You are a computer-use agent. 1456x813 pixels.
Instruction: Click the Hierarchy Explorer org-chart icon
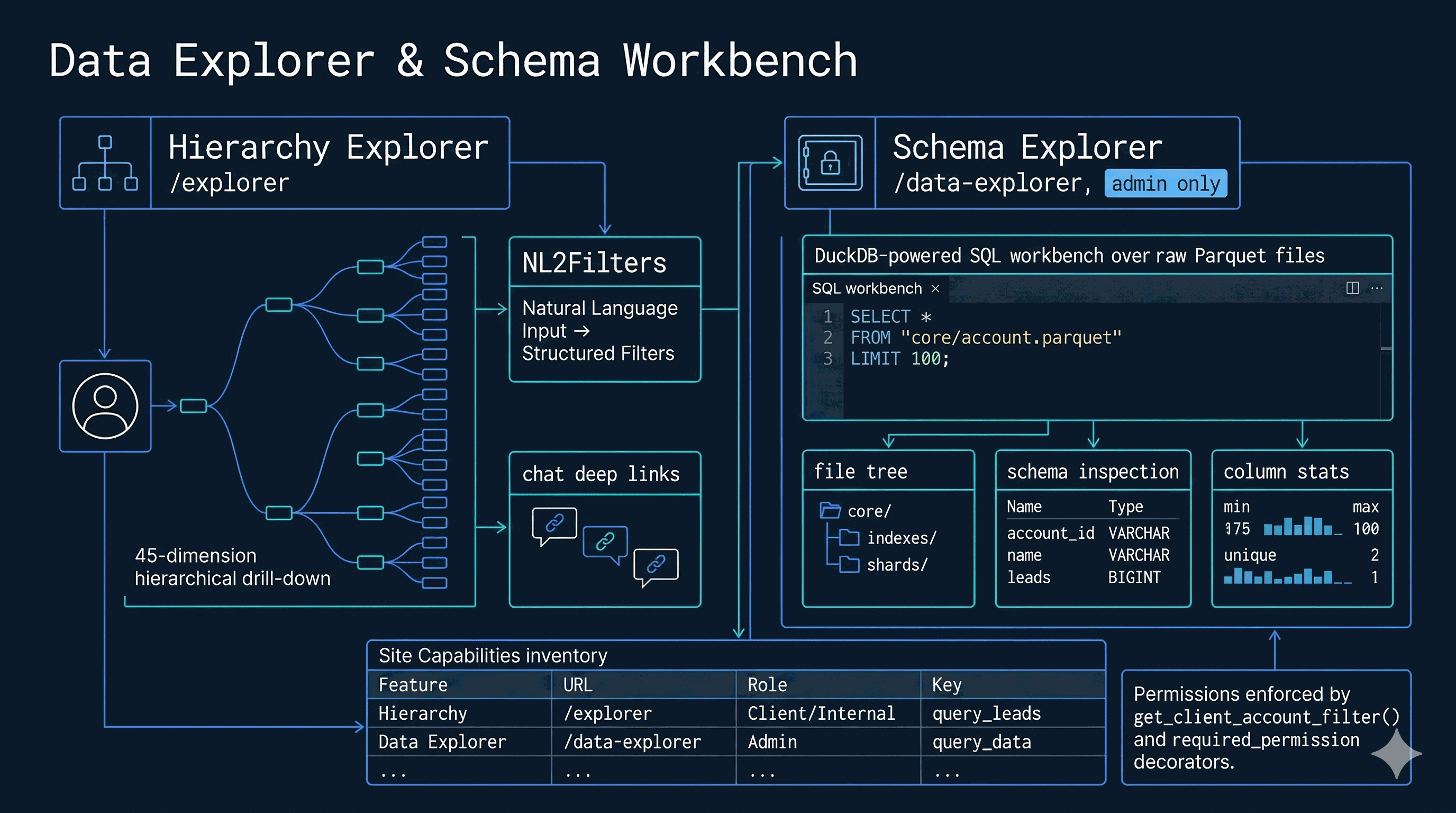[105, 163]
